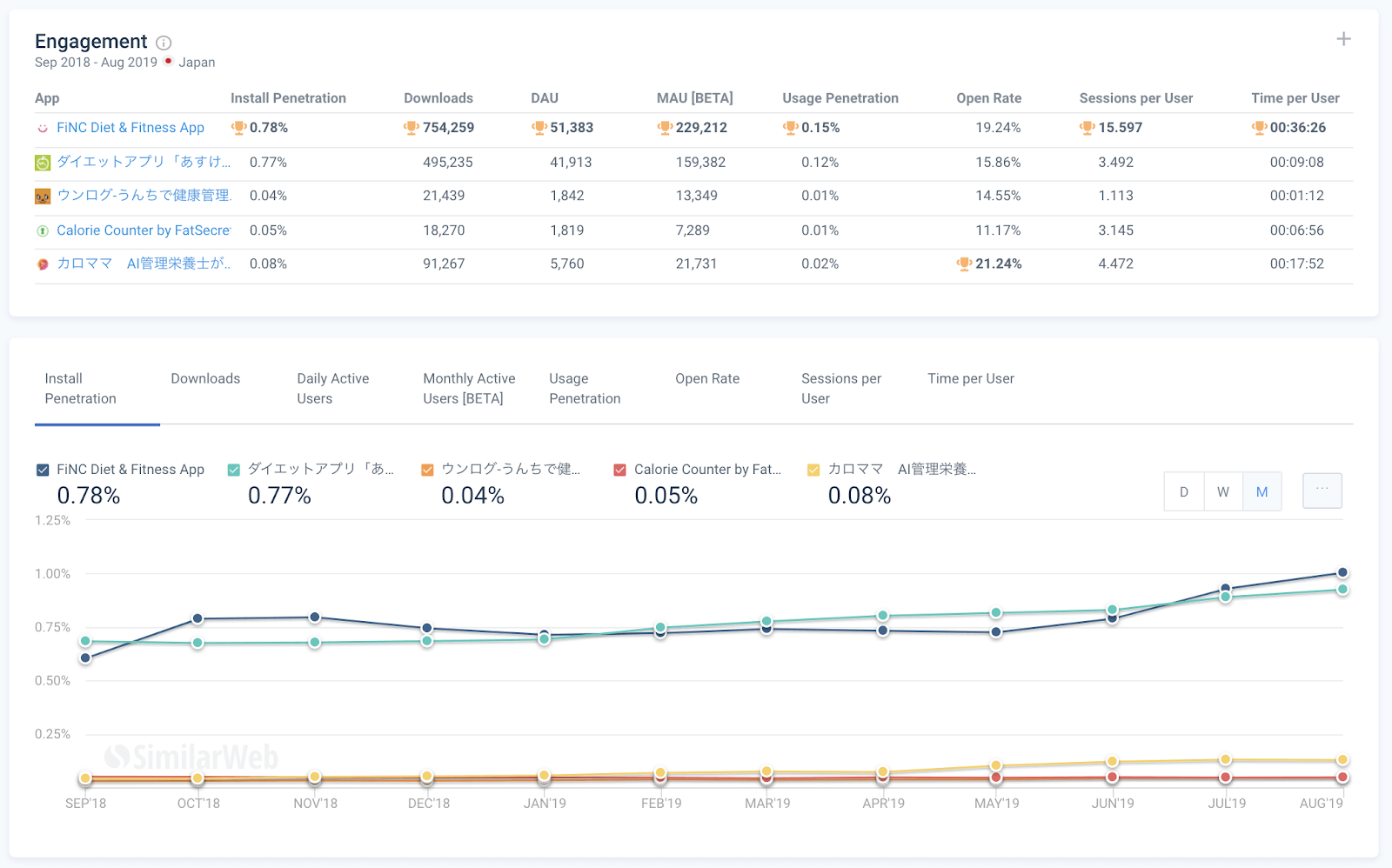Click the 5,760 DAU value
This screenshot has width=1392, height=868.
pyautogui.click(x=567, y=264)
